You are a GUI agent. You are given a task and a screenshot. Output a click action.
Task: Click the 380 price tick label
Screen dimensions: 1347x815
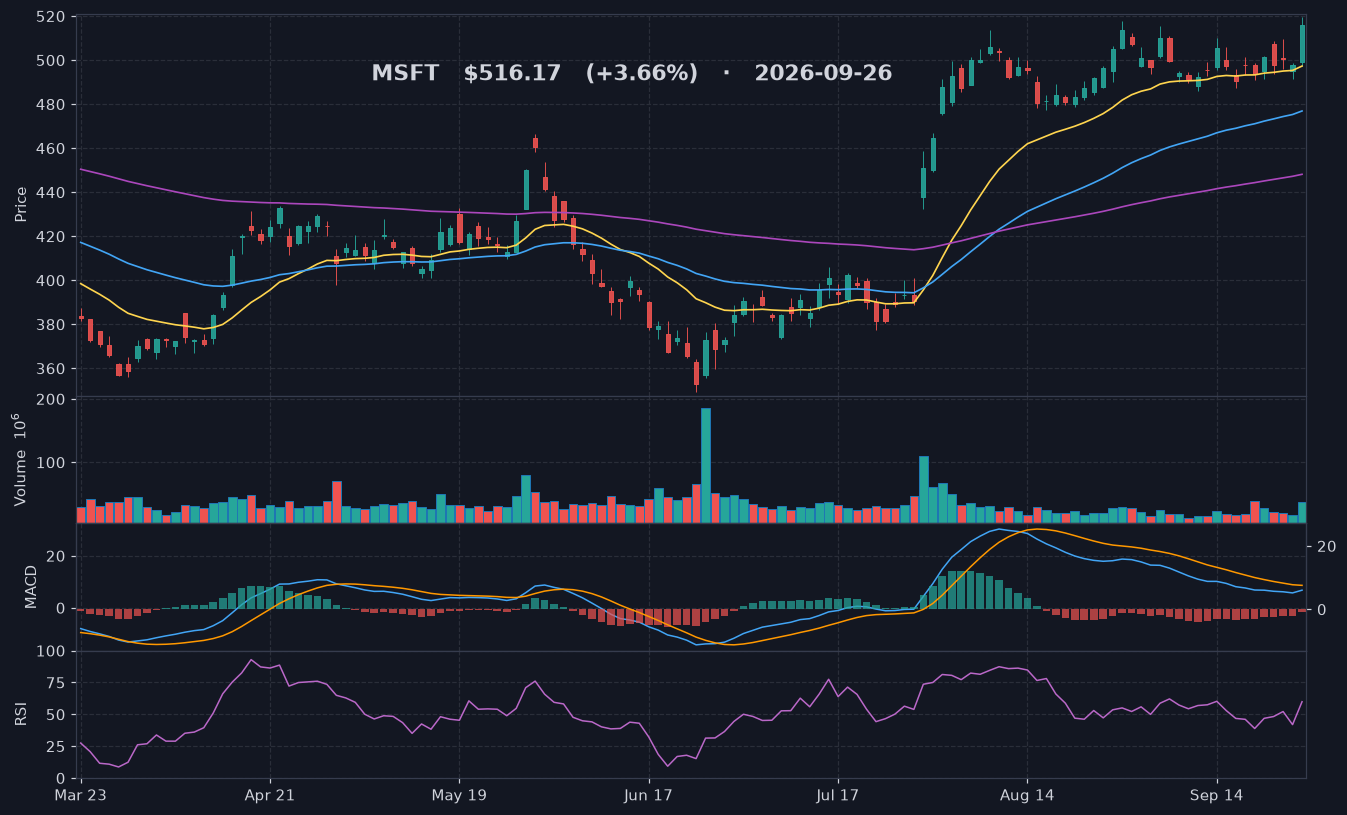(50, 325)
